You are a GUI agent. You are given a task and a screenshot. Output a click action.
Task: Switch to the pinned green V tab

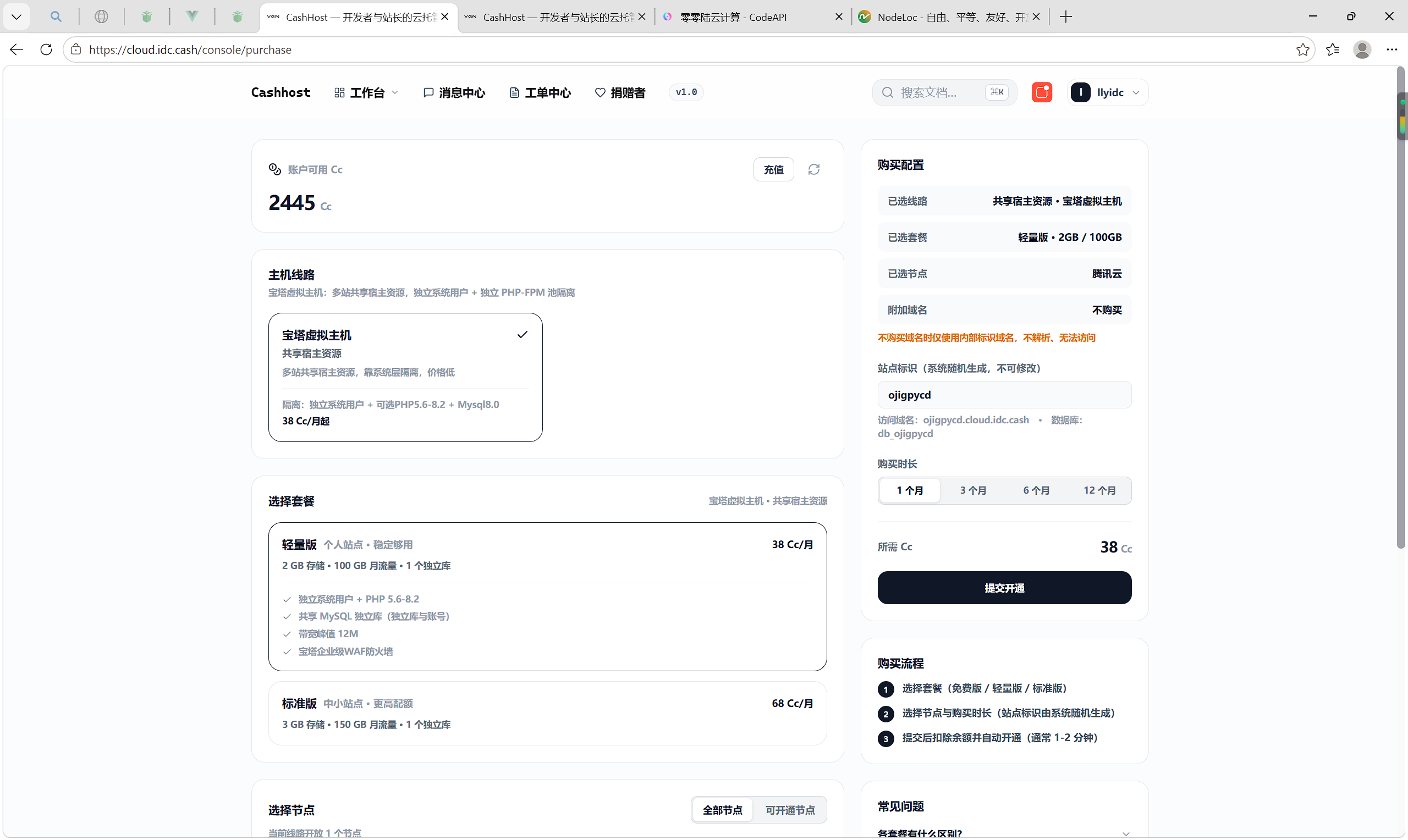click(x=192, y=17)
